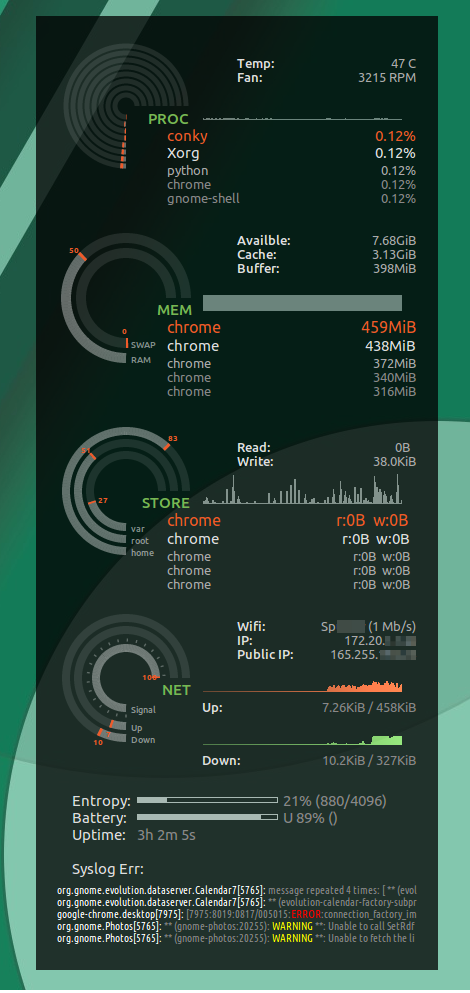Click the Wifi: label
470x993 pixels.
[251, 627]
